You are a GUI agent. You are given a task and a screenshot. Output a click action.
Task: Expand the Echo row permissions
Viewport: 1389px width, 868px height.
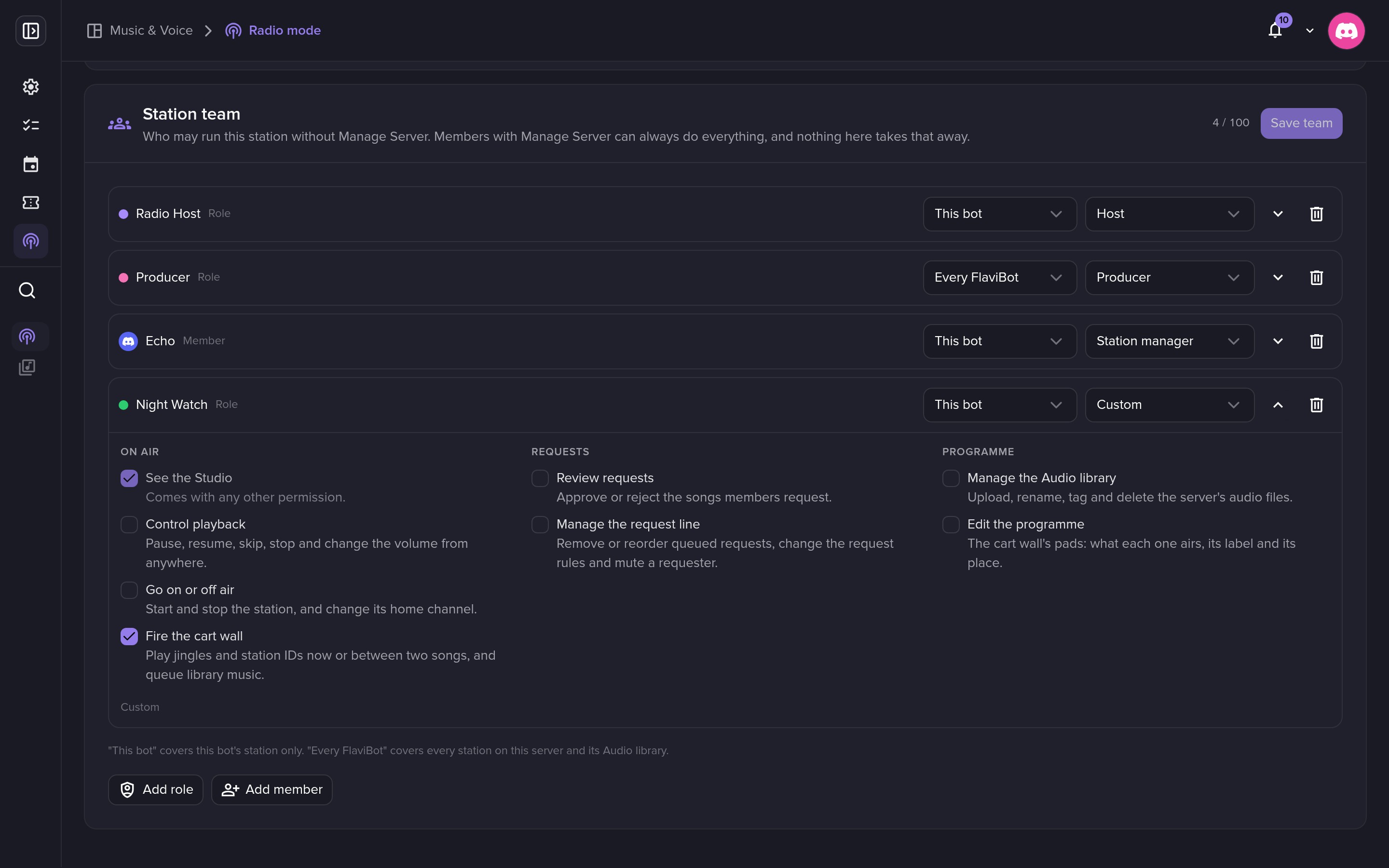[x=1278, y=341]
